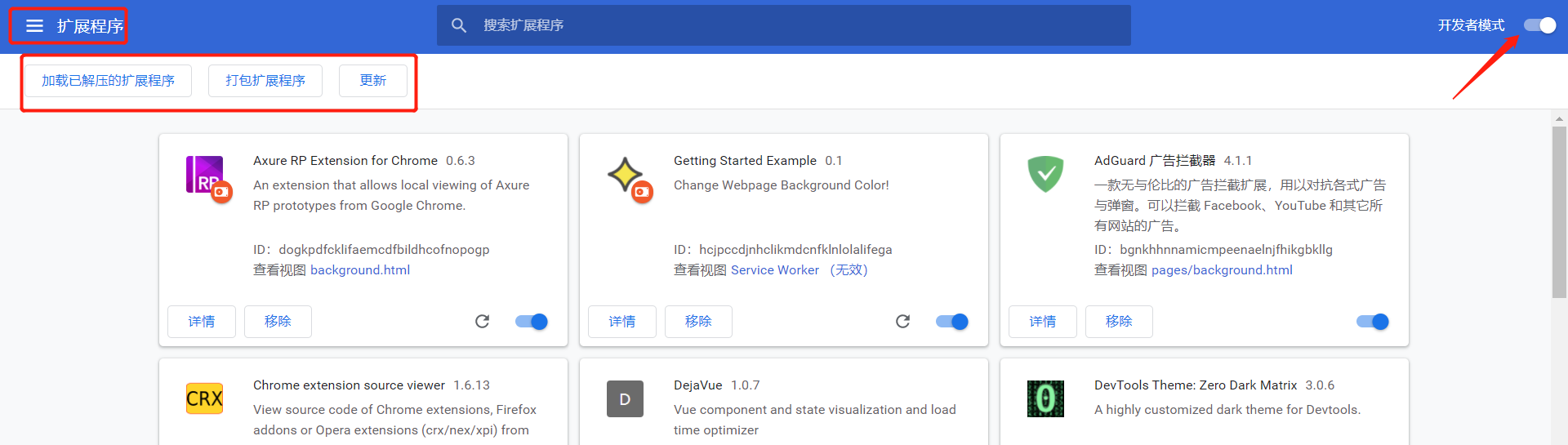Remove the Axure RP extension
Image resolution: width=1568 pixels, height=445 pixels.
click(278, 322)
